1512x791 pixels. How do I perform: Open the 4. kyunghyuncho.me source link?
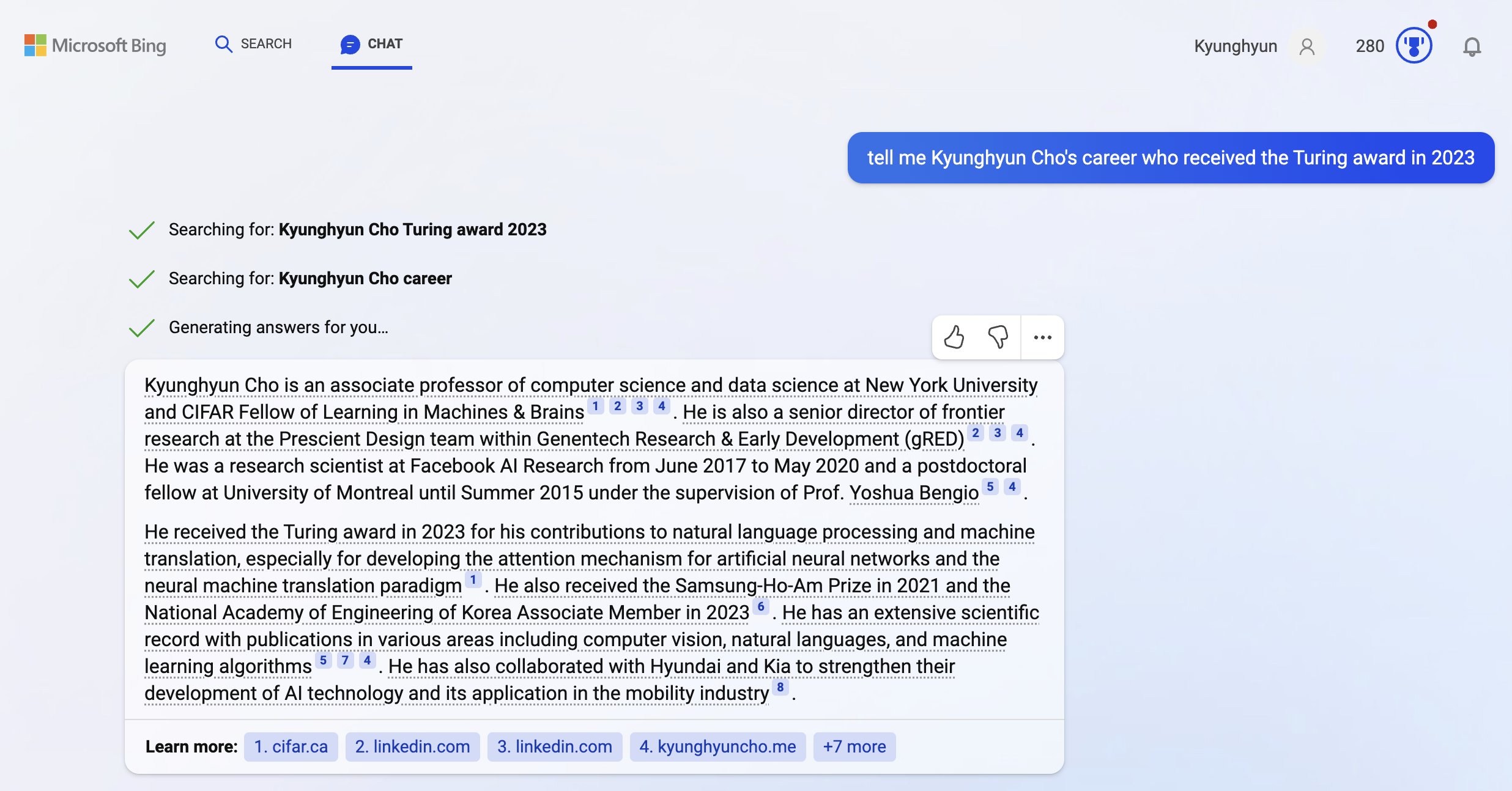click(x=717, y=746)
